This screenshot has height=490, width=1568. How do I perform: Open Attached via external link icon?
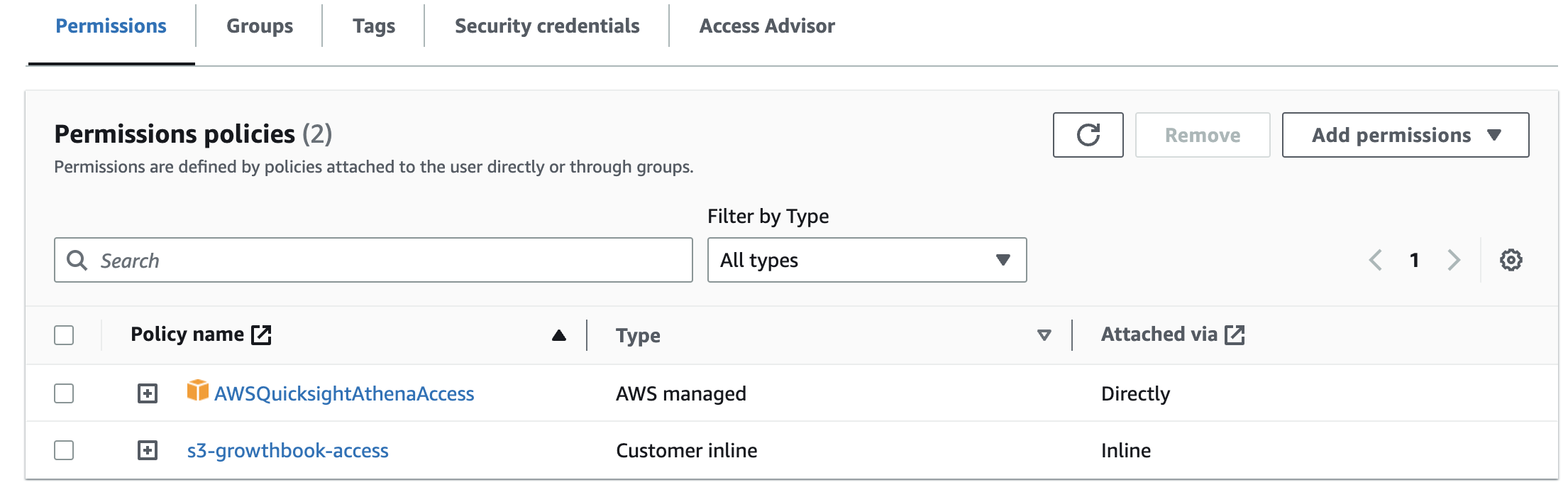pos(1235,334)
